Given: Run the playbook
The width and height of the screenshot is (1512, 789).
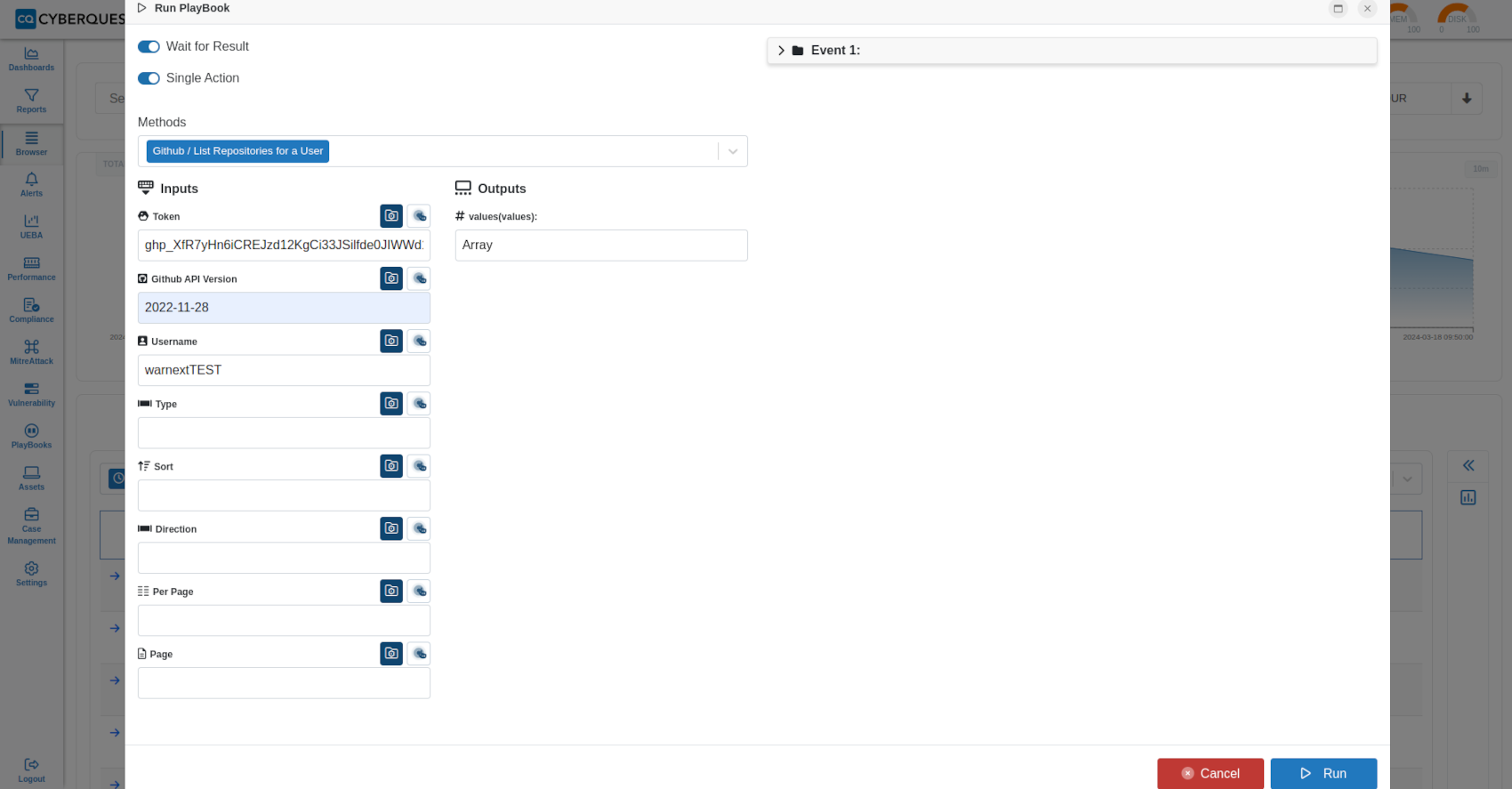Looking at the screenshot, I should pyautogui.click(x=1323, y=774).
